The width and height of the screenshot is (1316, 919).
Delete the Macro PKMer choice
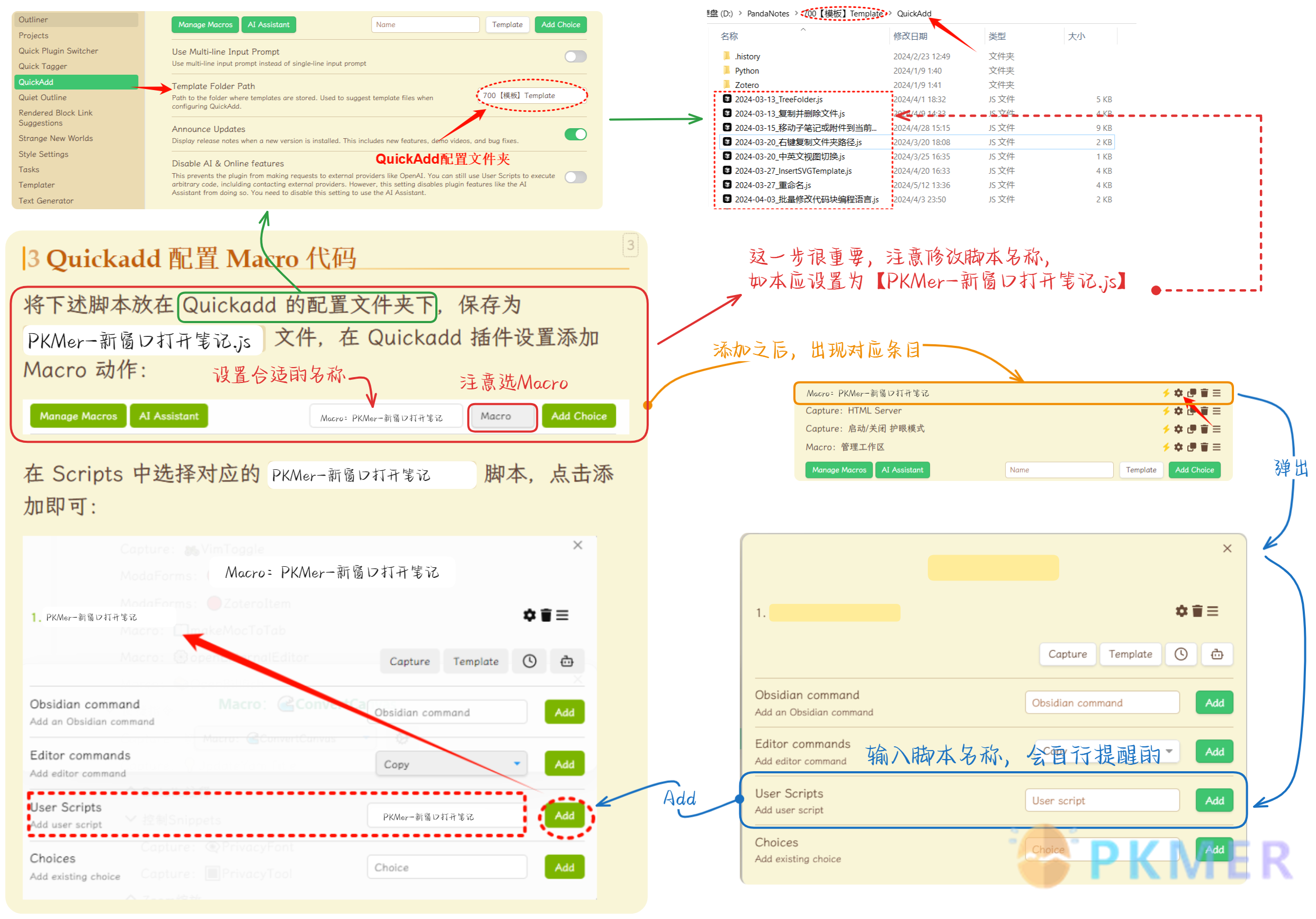pos(1204,392)
